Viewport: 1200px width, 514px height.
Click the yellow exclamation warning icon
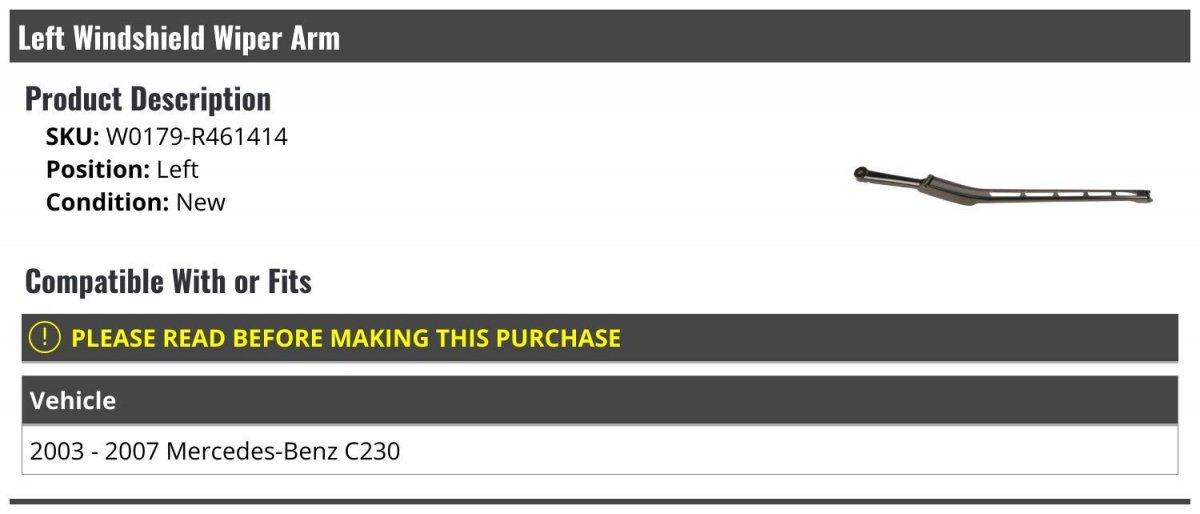coord(45,338)
